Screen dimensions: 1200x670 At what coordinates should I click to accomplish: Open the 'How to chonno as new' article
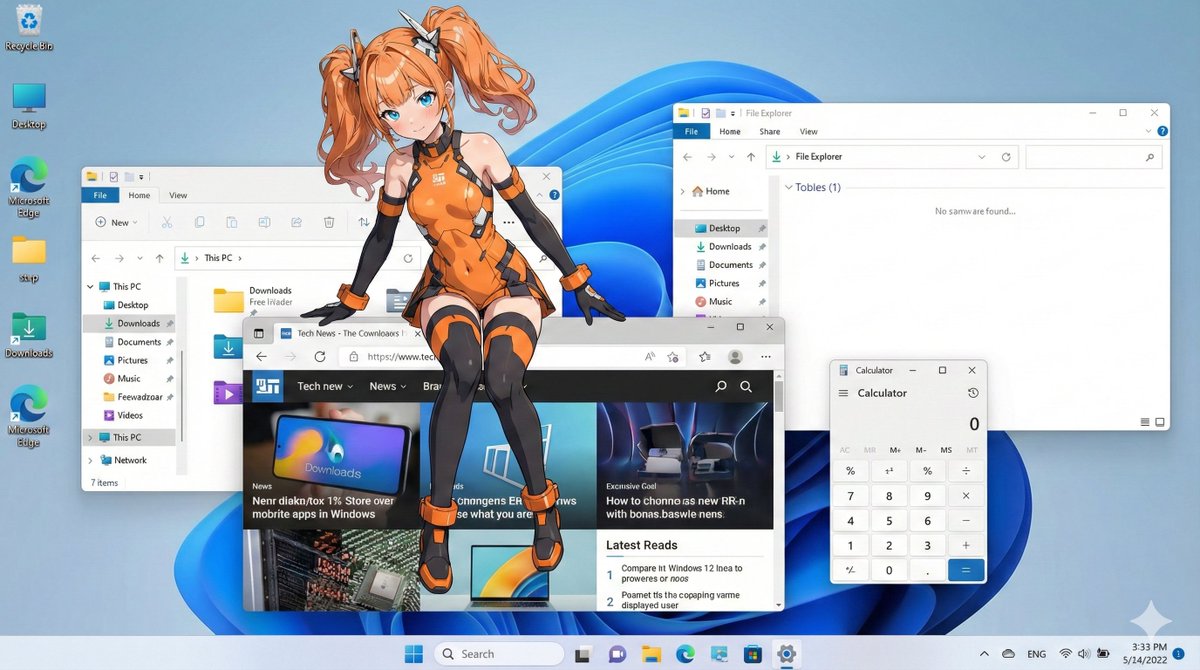(x=676, y=507)
